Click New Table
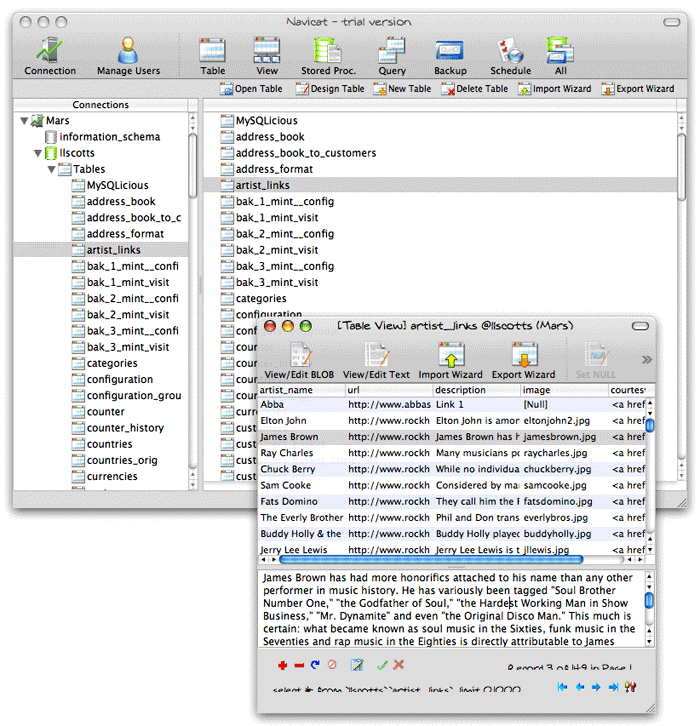Image resolution: width=700 pixels, height=726 pixels. tap(402, 88)
